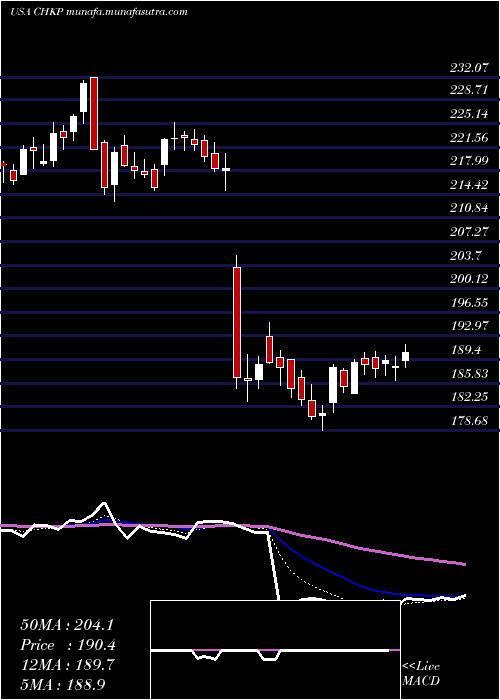
Task: Click inside the MACD indicator box
Action: tap(275, 650)
